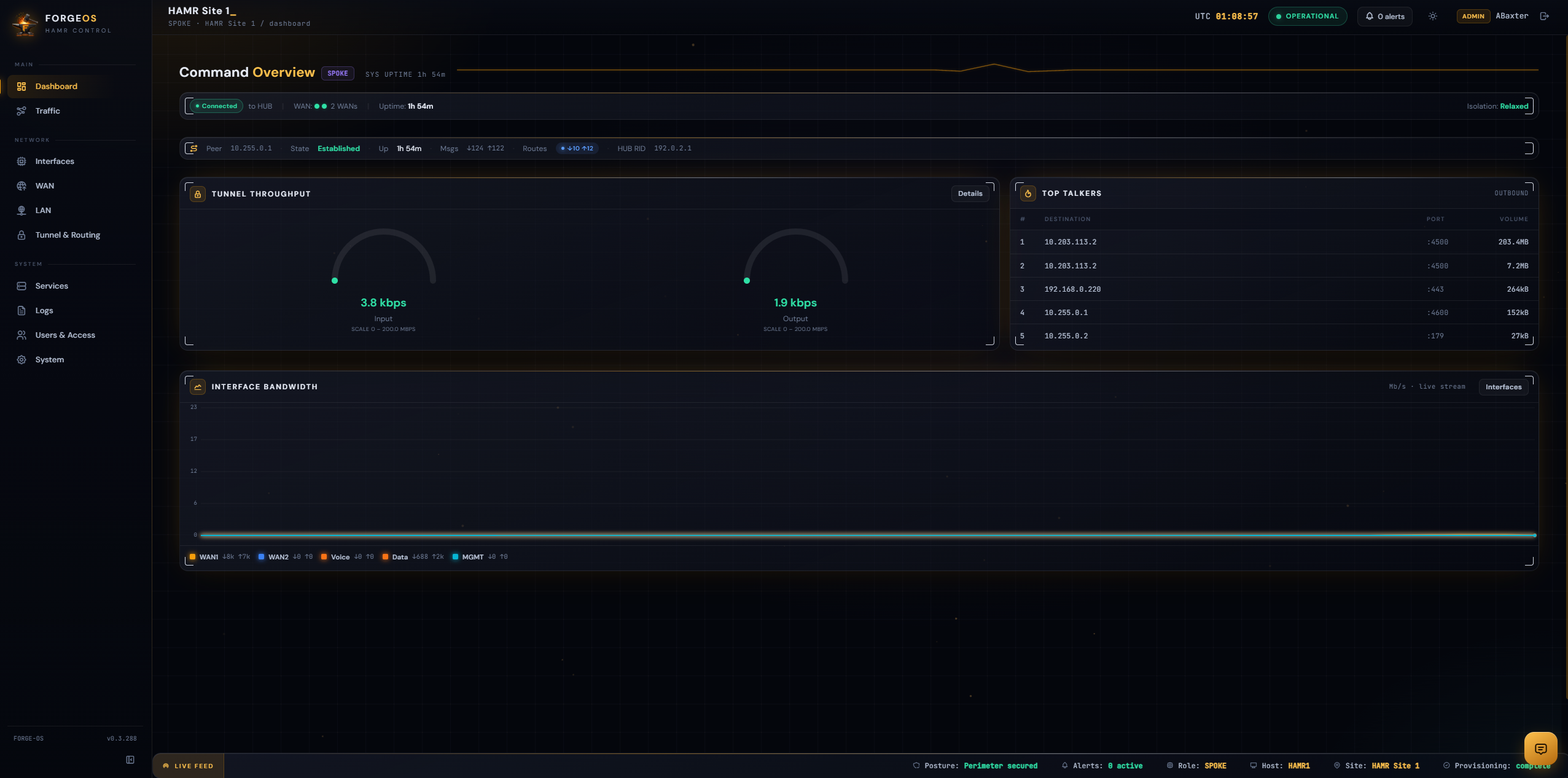Screen dimensions: 1568x778
Task: Click the 203.4MB volume cell
Action: tap(1513, 242)
